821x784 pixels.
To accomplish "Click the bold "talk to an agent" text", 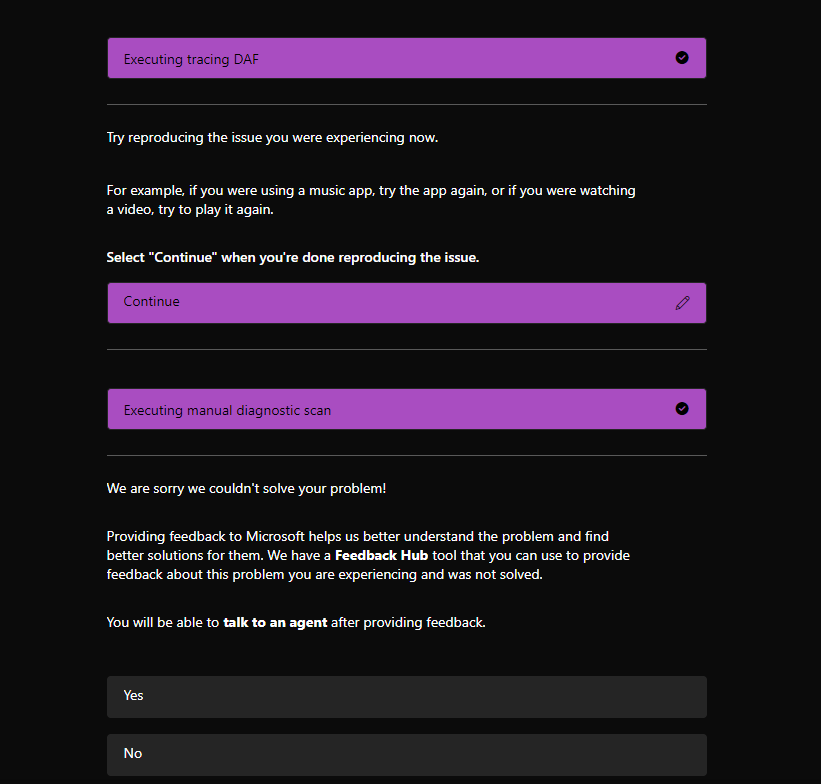I will coord(275,623).
